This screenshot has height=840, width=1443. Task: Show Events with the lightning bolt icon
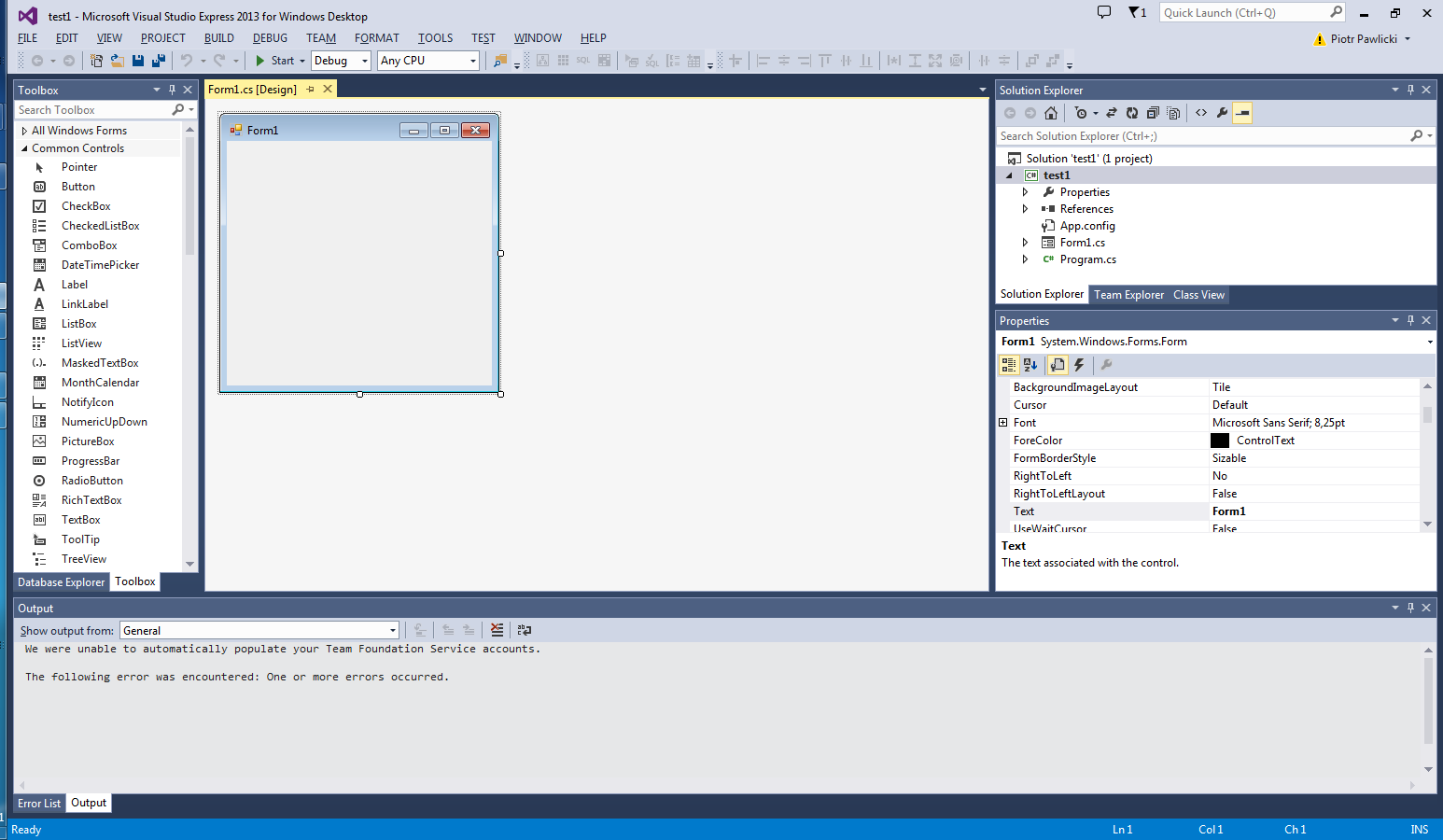point(1080,365)
